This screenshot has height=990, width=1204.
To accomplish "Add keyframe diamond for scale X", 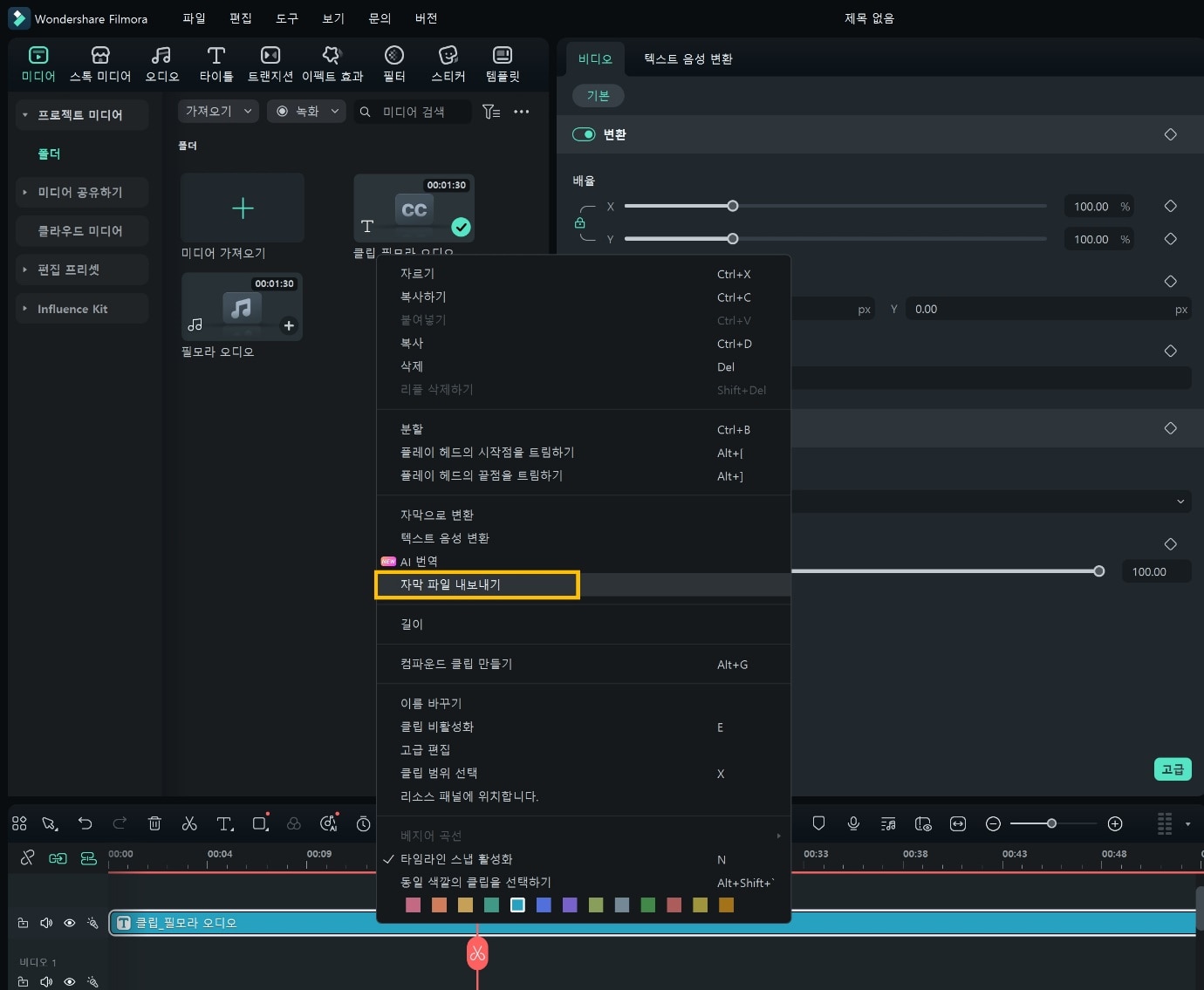I will click(1171, 206).
